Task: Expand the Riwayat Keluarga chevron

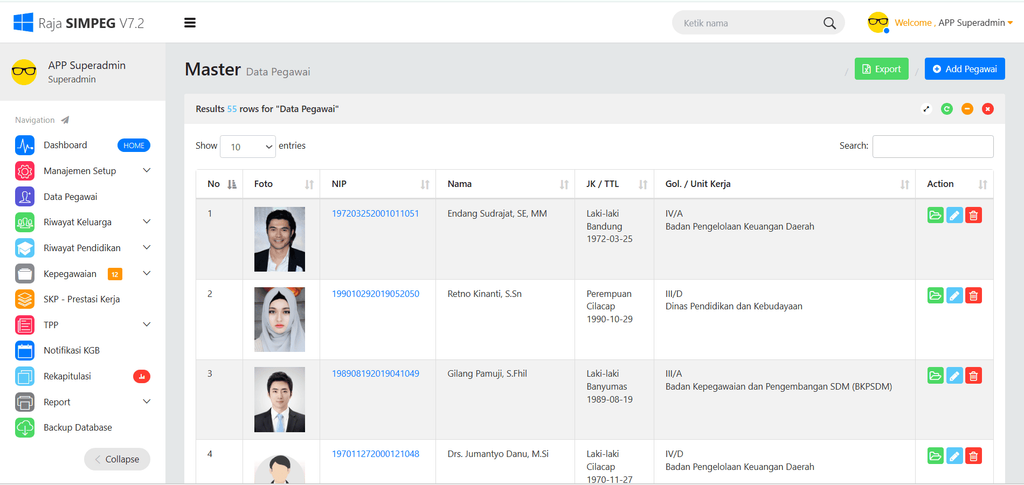Action: click(x=147, y=222)
